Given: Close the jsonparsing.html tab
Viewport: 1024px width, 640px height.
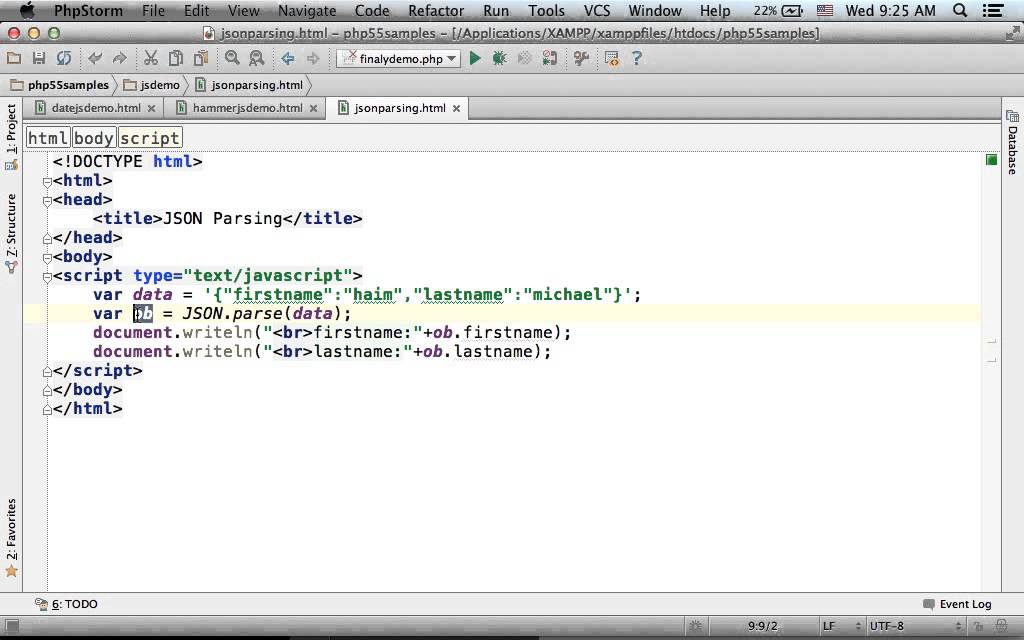Looking at the screenshot, I should (456, 108).
